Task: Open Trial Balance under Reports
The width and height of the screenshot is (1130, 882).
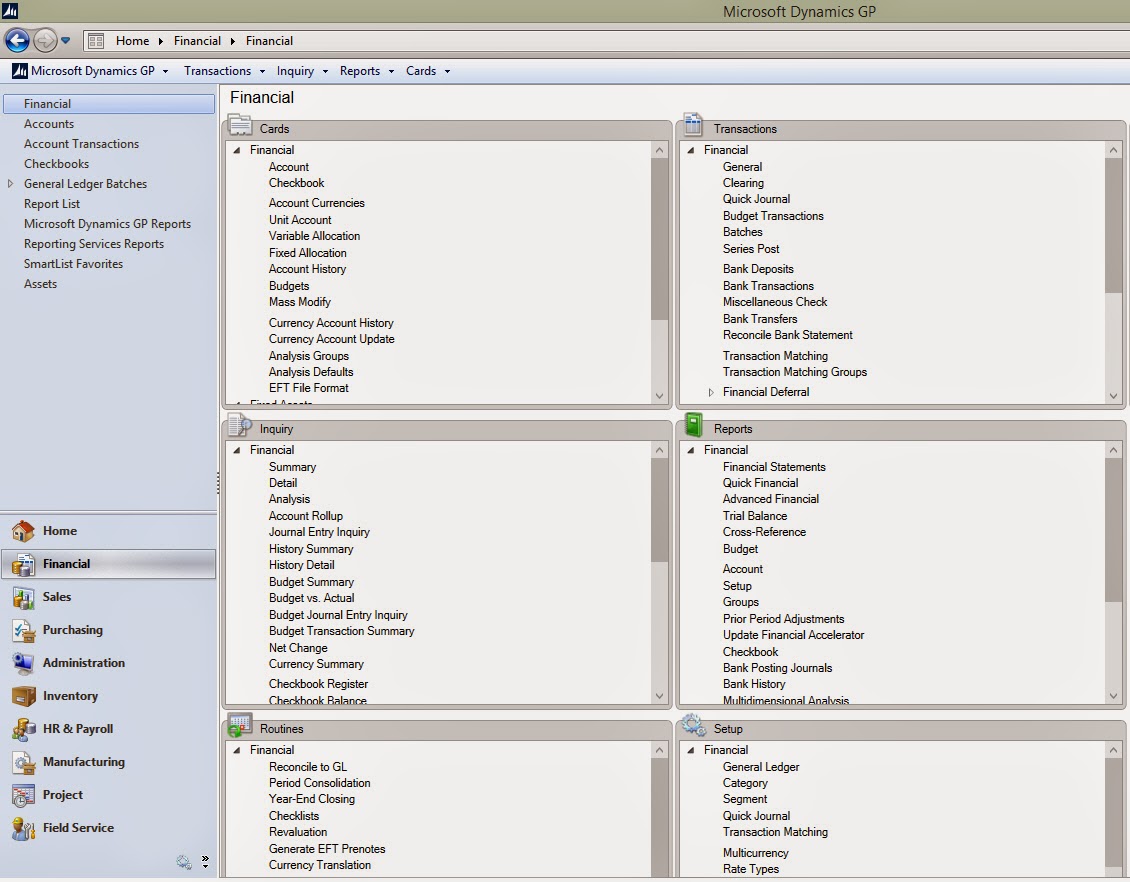Action: [x=755, y=516]
